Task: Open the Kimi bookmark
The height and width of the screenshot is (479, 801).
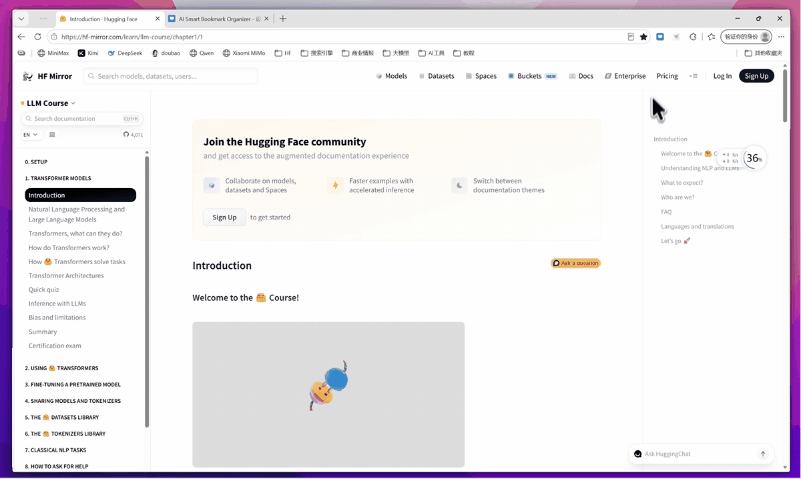Action: 88,53
